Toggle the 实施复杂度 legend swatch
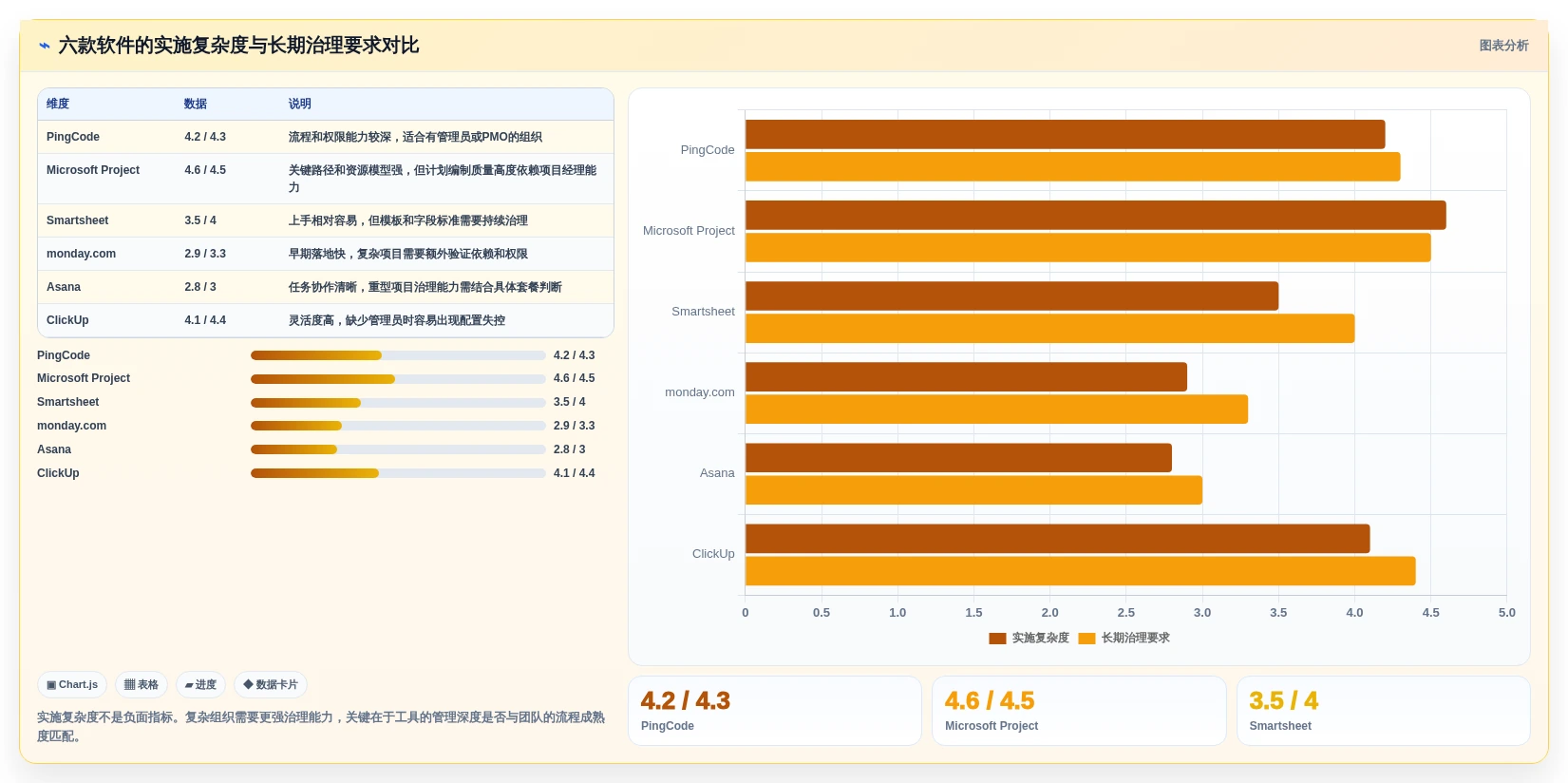 pyautogui.click(x=997, y=639)
